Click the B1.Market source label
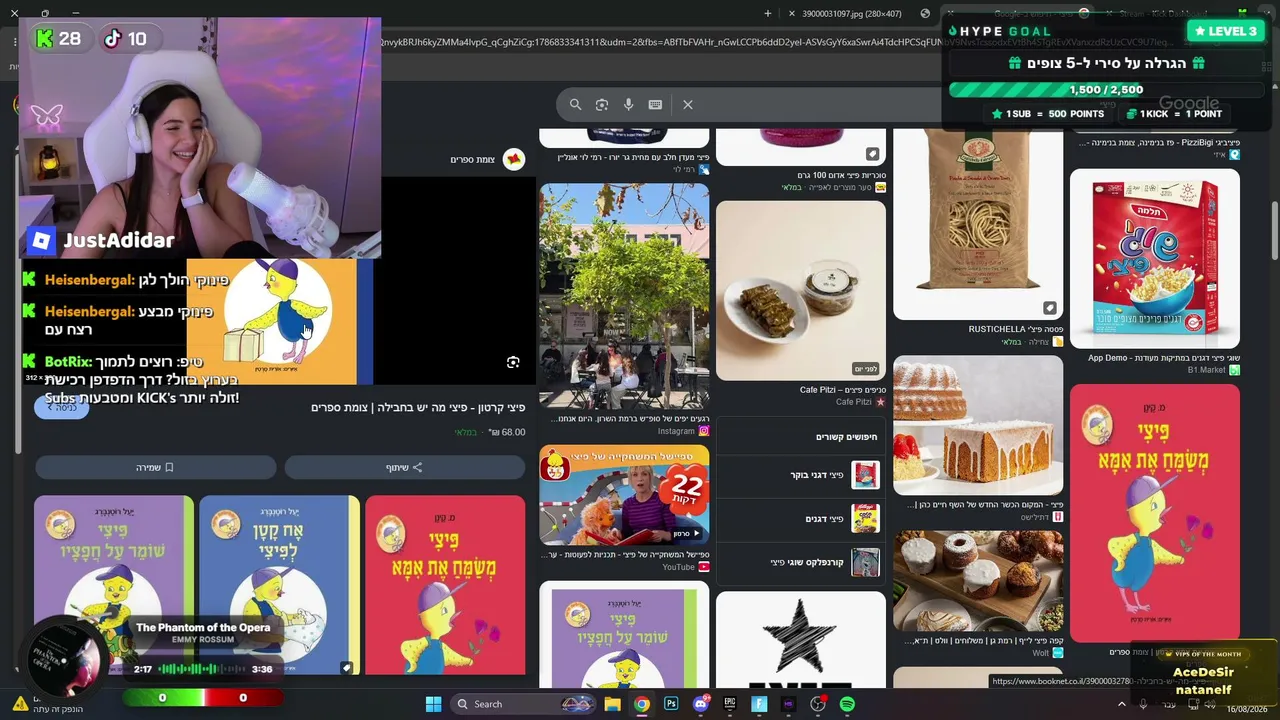1280x720 pixels. tap(1206, 370)
